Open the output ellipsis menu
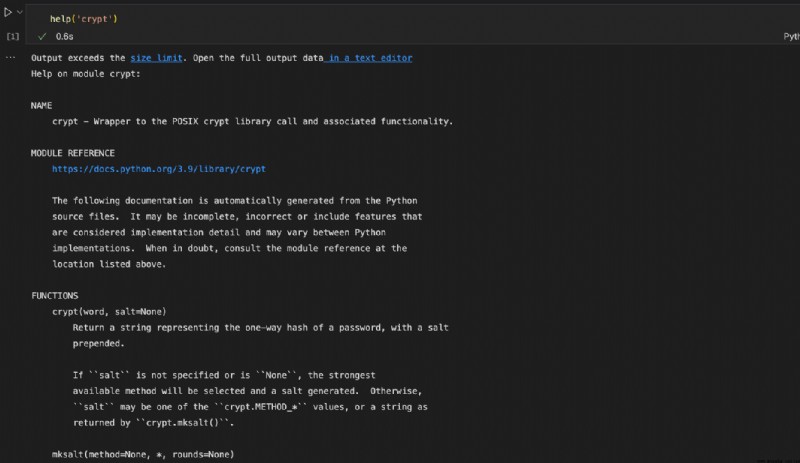 [10, 57]
